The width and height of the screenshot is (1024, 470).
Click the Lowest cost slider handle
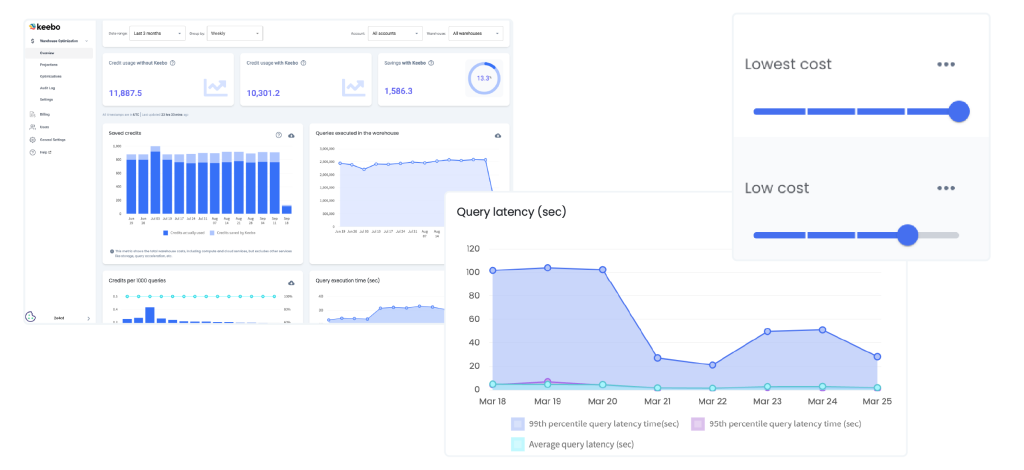click(958, 112)
